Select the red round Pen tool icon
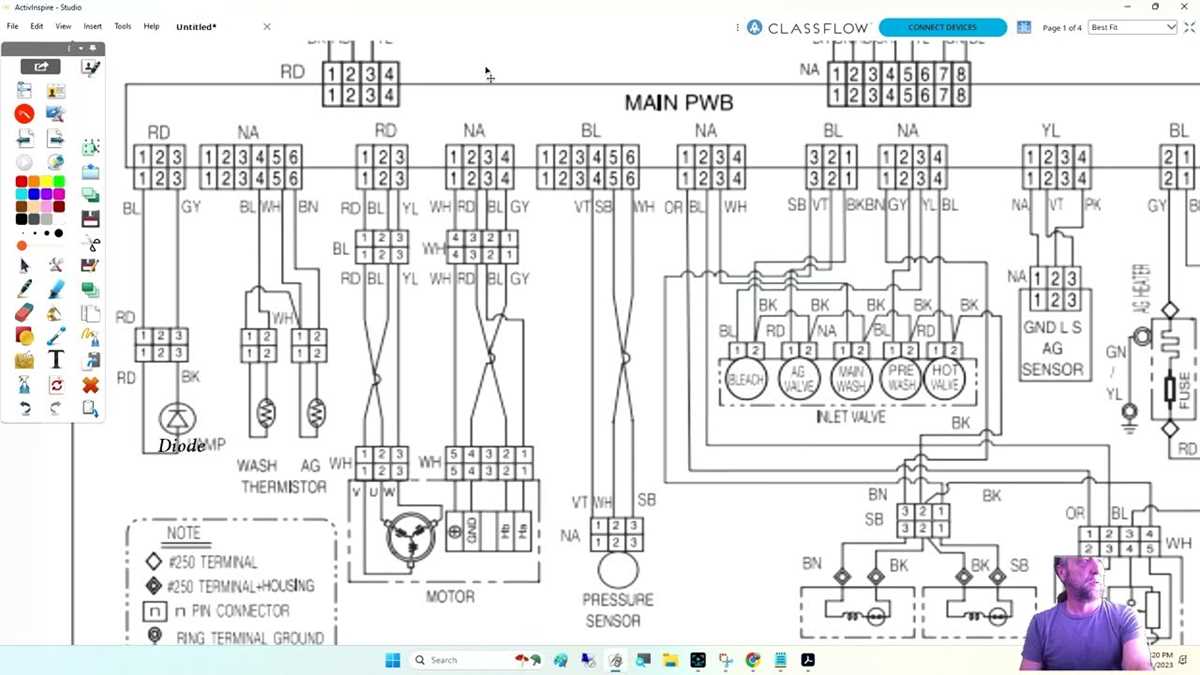This screenshot has height=675, width=1200. click(25, 113)
